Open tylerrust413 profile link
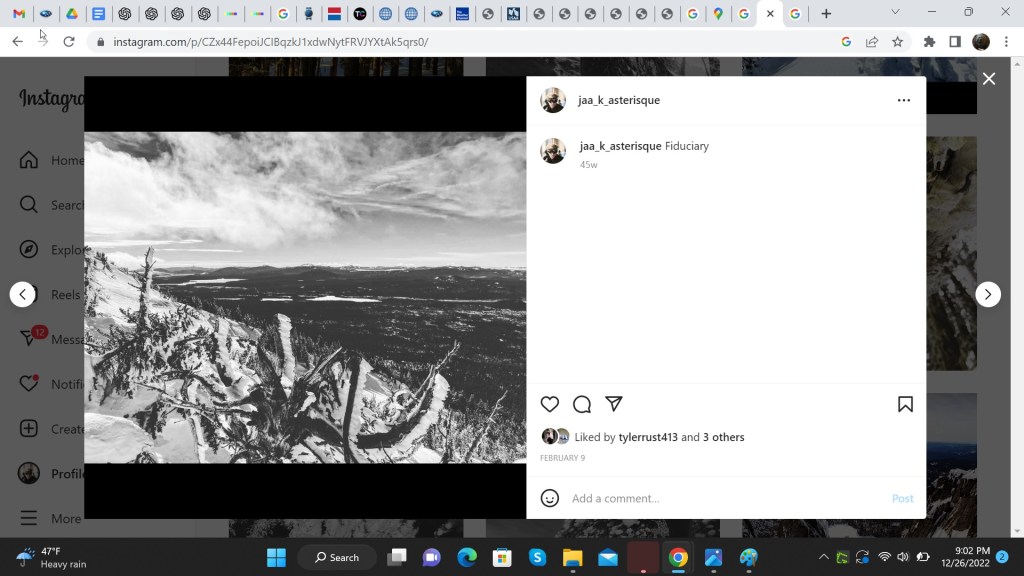Screen dimensions: 1024x576 [648, 437]
